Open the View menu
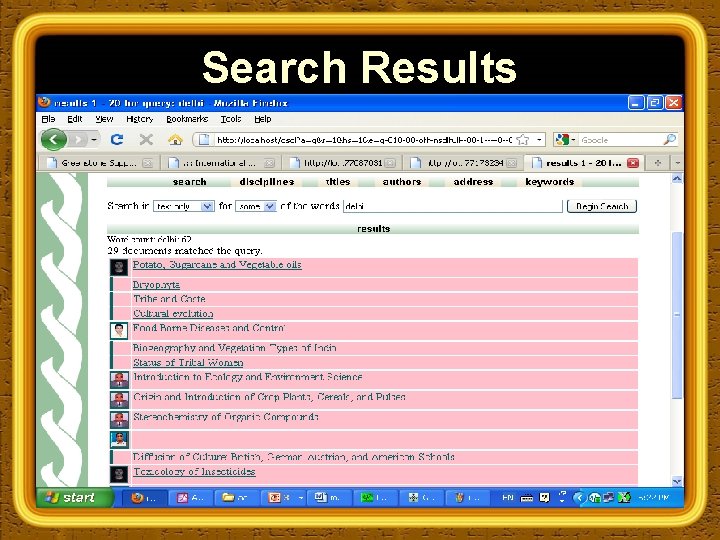720x540 pixels. pos(104,119)
